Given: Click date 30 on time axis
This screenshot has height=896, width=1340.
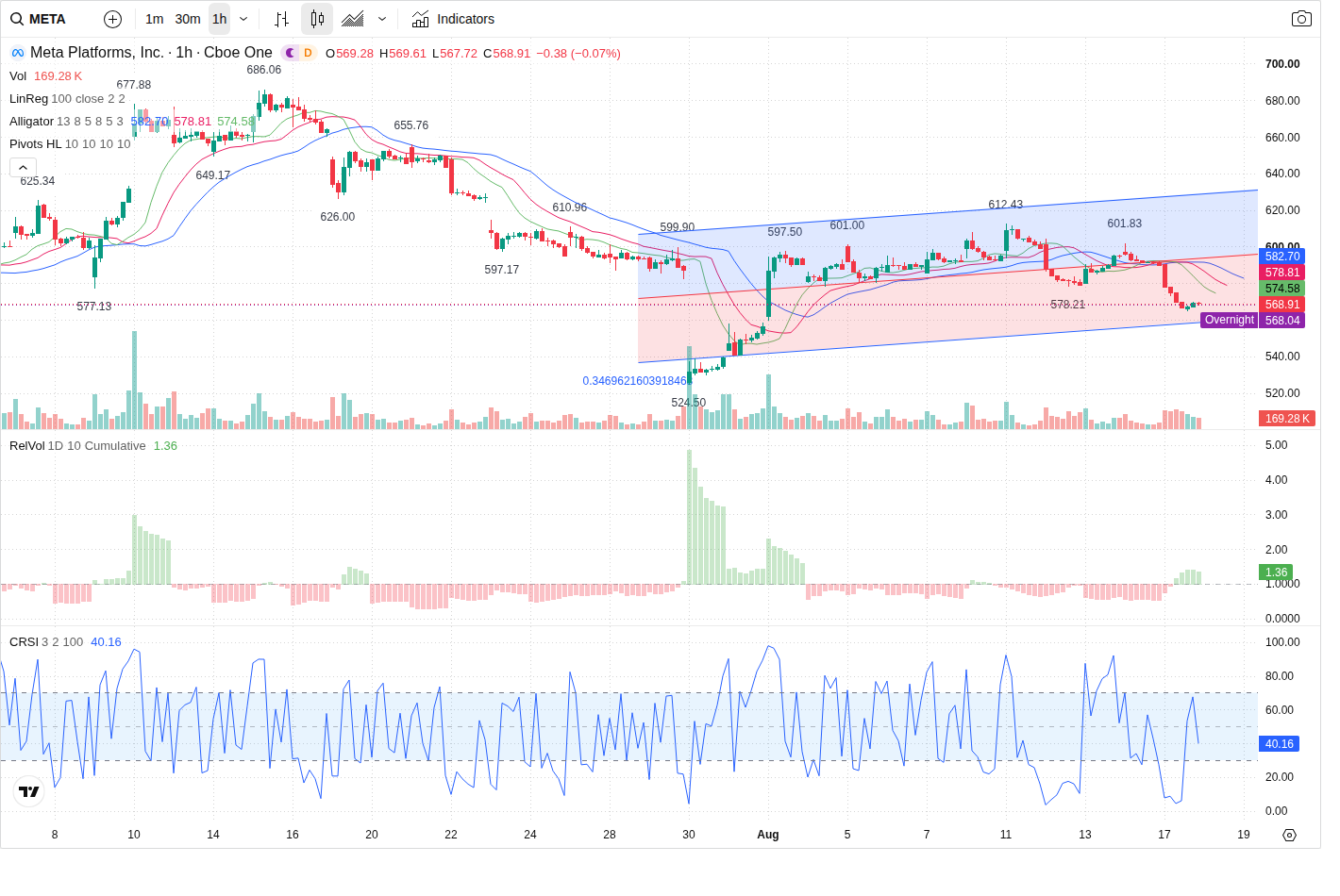Looking at the screenshot, I should coord(689,835).
